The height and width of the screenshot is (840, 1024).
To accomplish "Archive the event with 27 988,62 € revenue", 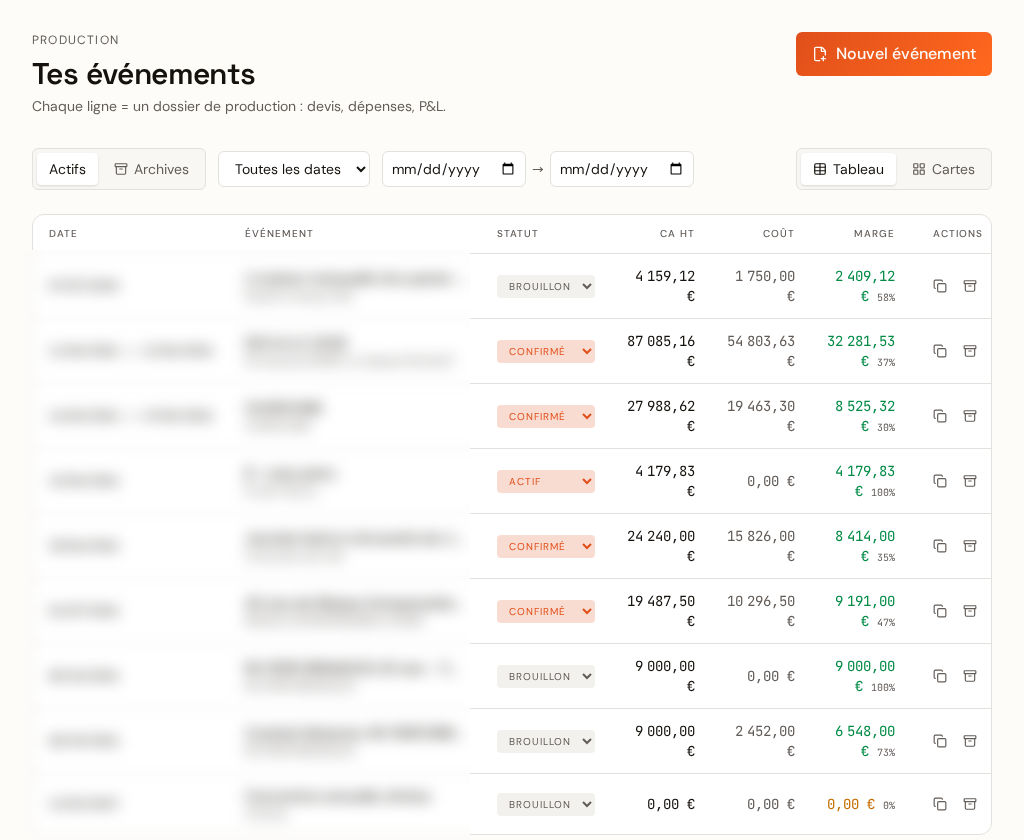I will coord(970,416).
